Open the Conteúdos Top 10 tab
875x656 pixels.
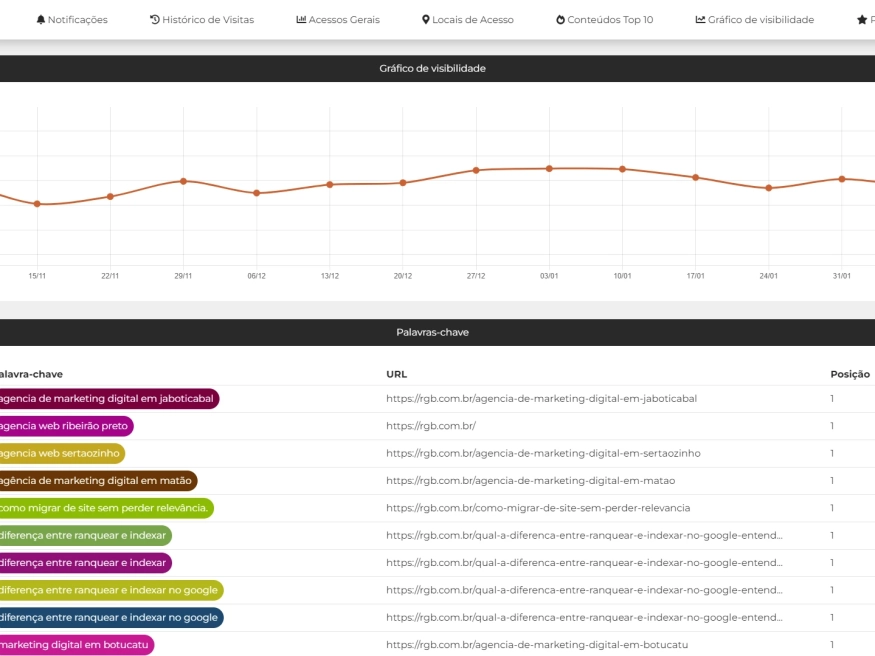[x=610, y=20]
